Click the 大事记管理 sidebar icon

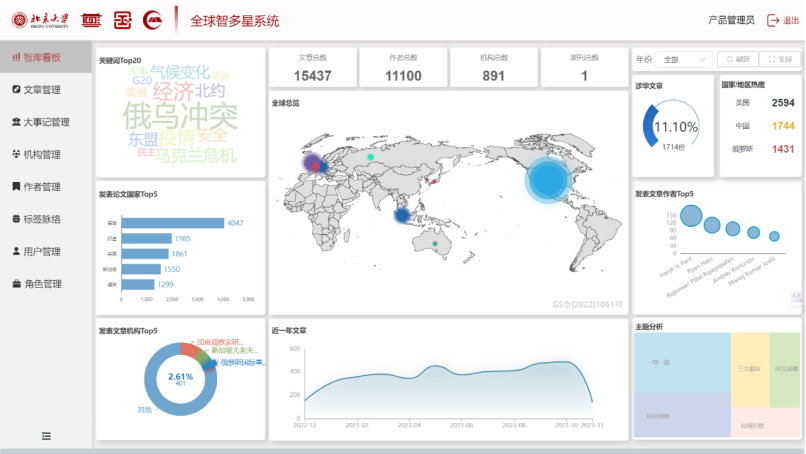(x=16, y=122)
